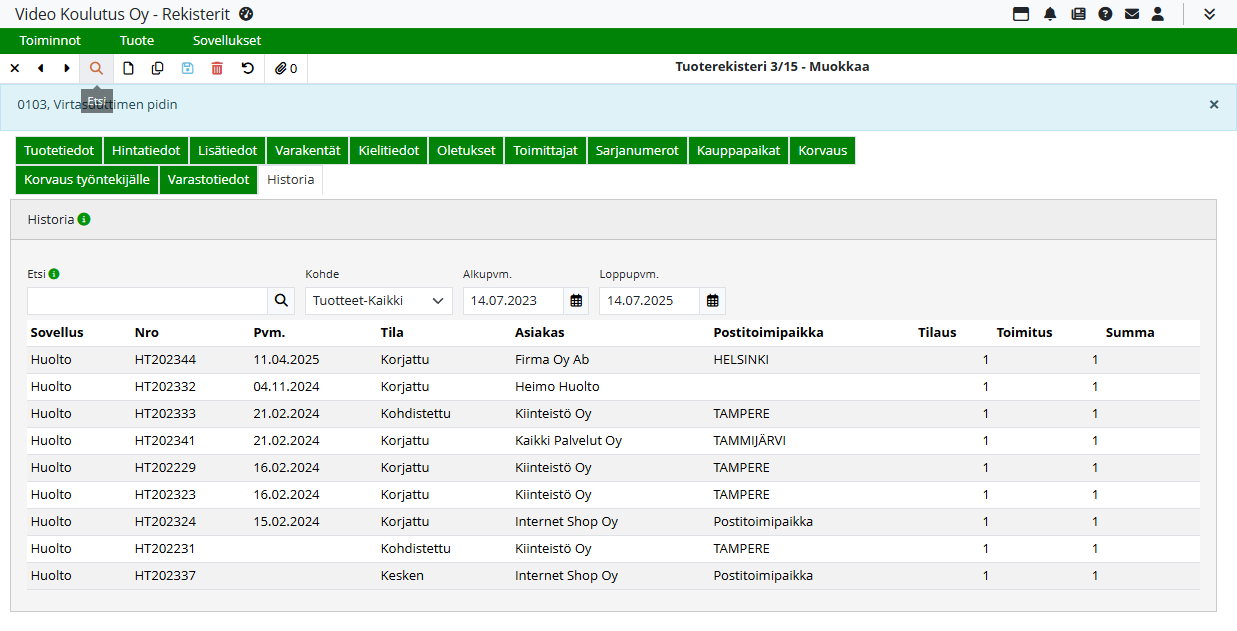Open the paperclip attachments icon
The width and height of the screenshot is (1237, 631).
pyautogui.click(x=286, y=68)
